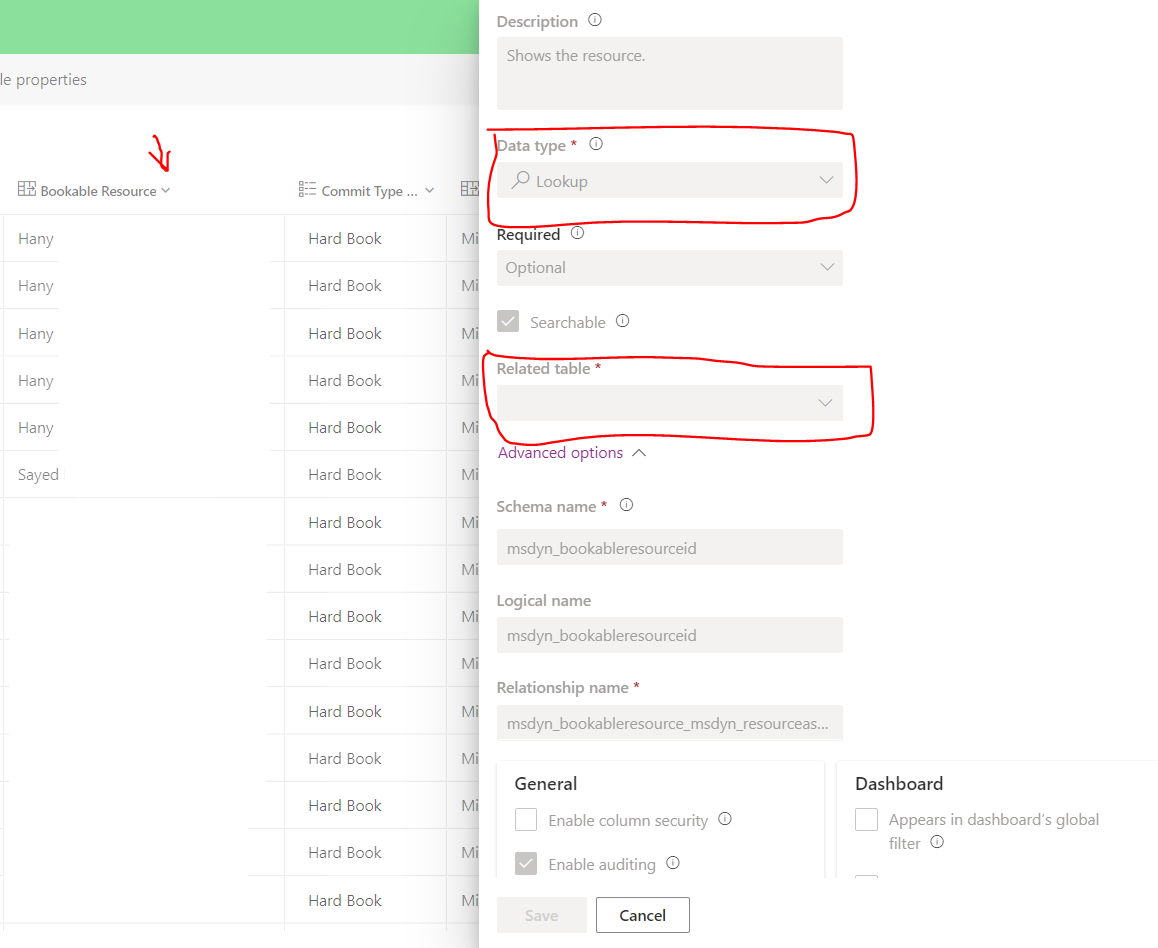
Task: Uncheck the Searchable checkbox
Action: pyautogui.click(x=508, y=321)
